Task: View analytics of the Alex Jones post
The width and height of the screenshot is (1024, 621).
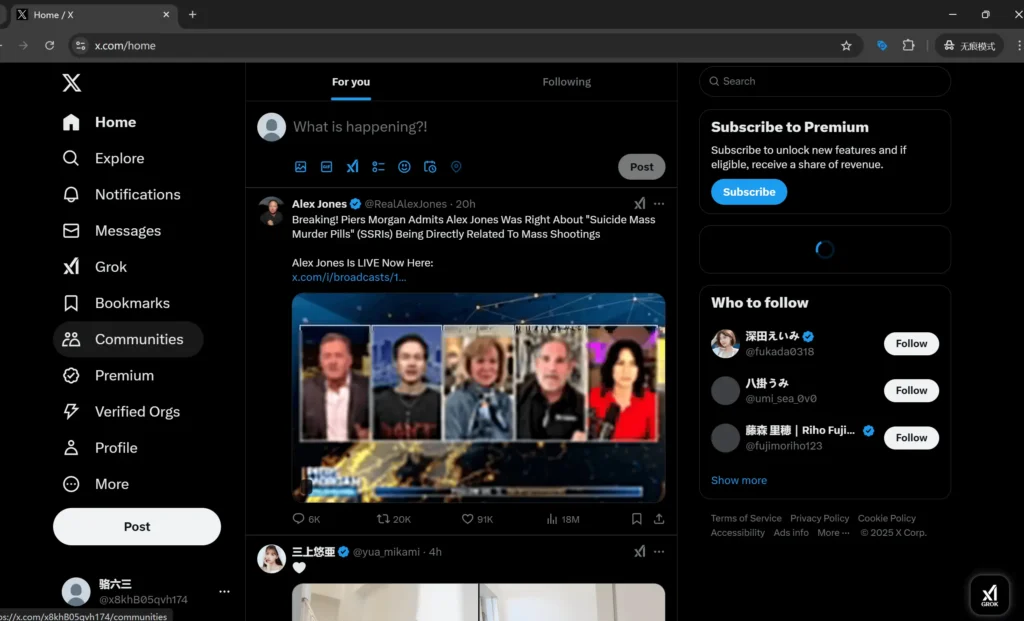Action: coord(563,519)
